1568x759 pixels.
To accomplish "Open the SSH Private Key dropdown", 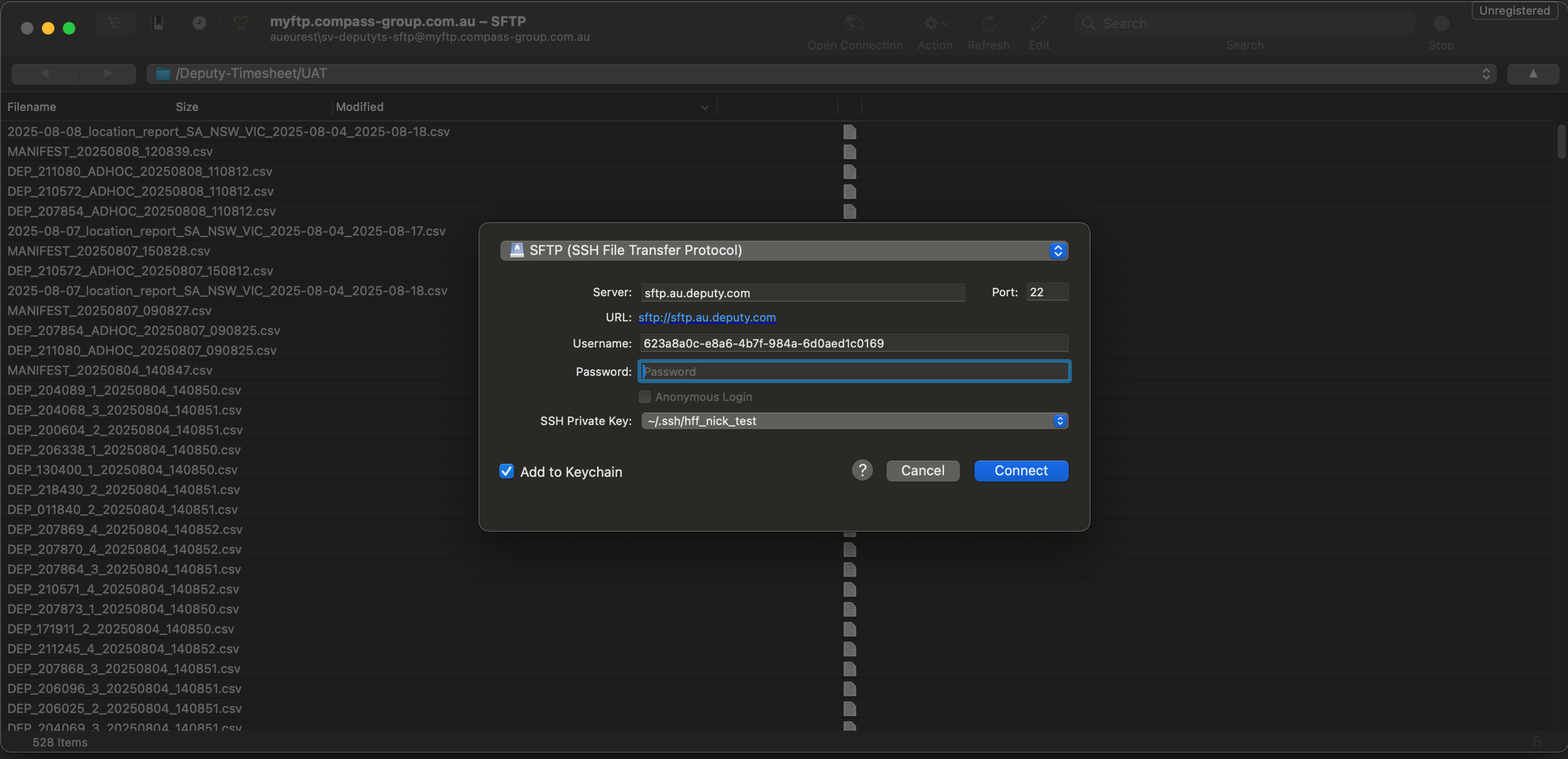I will 854,421.
